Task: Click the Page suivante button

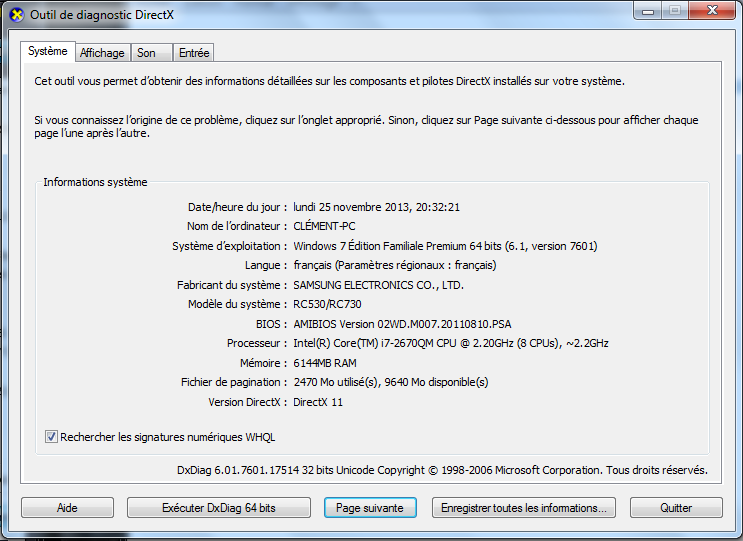Action: coord(370,508)
